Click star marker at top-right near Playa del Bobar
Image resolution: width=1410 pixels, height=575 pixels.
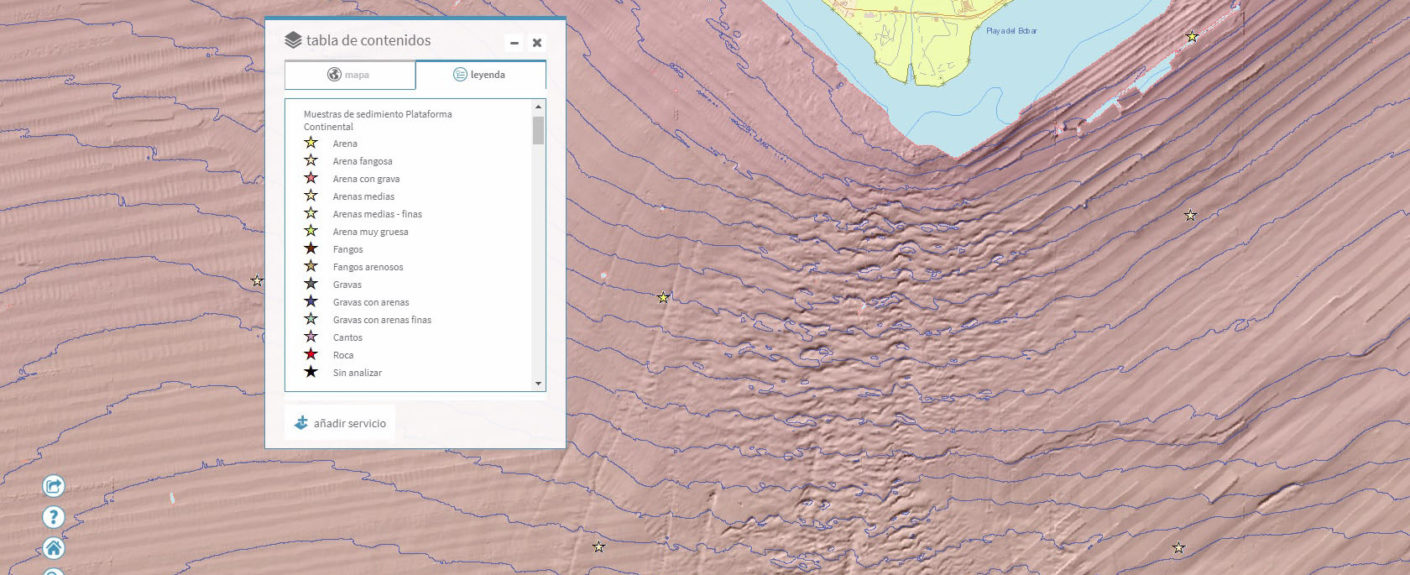coord(1192,37)
